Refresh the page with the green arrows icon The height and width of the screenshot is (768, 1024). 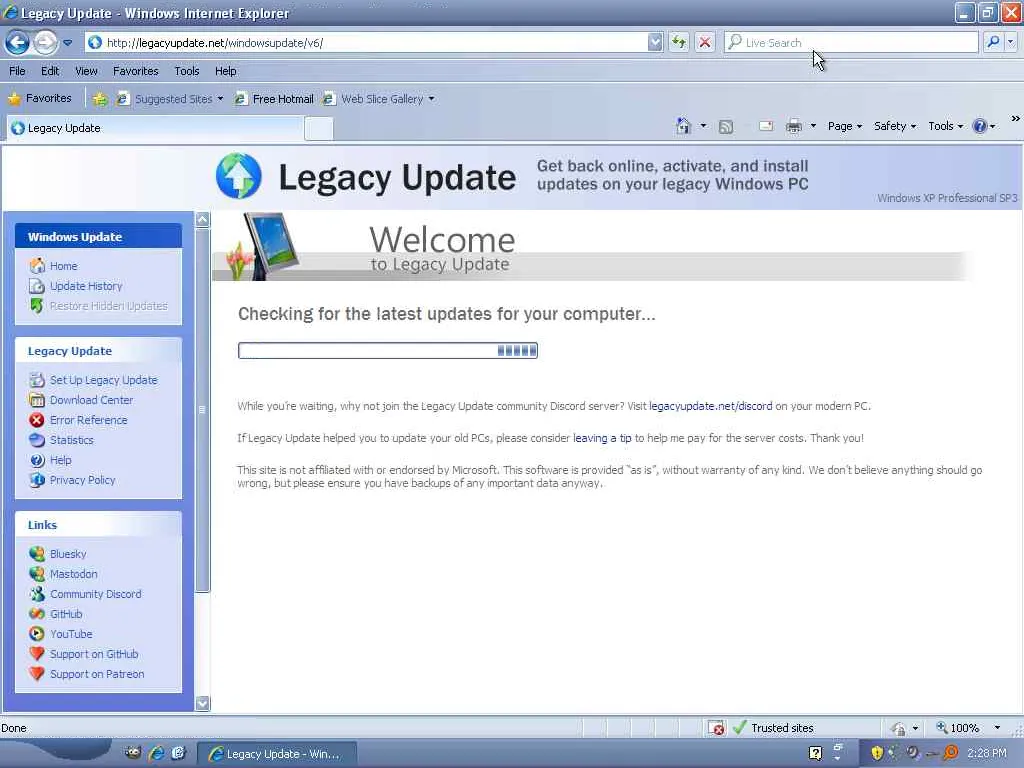(x=679, y=42)
